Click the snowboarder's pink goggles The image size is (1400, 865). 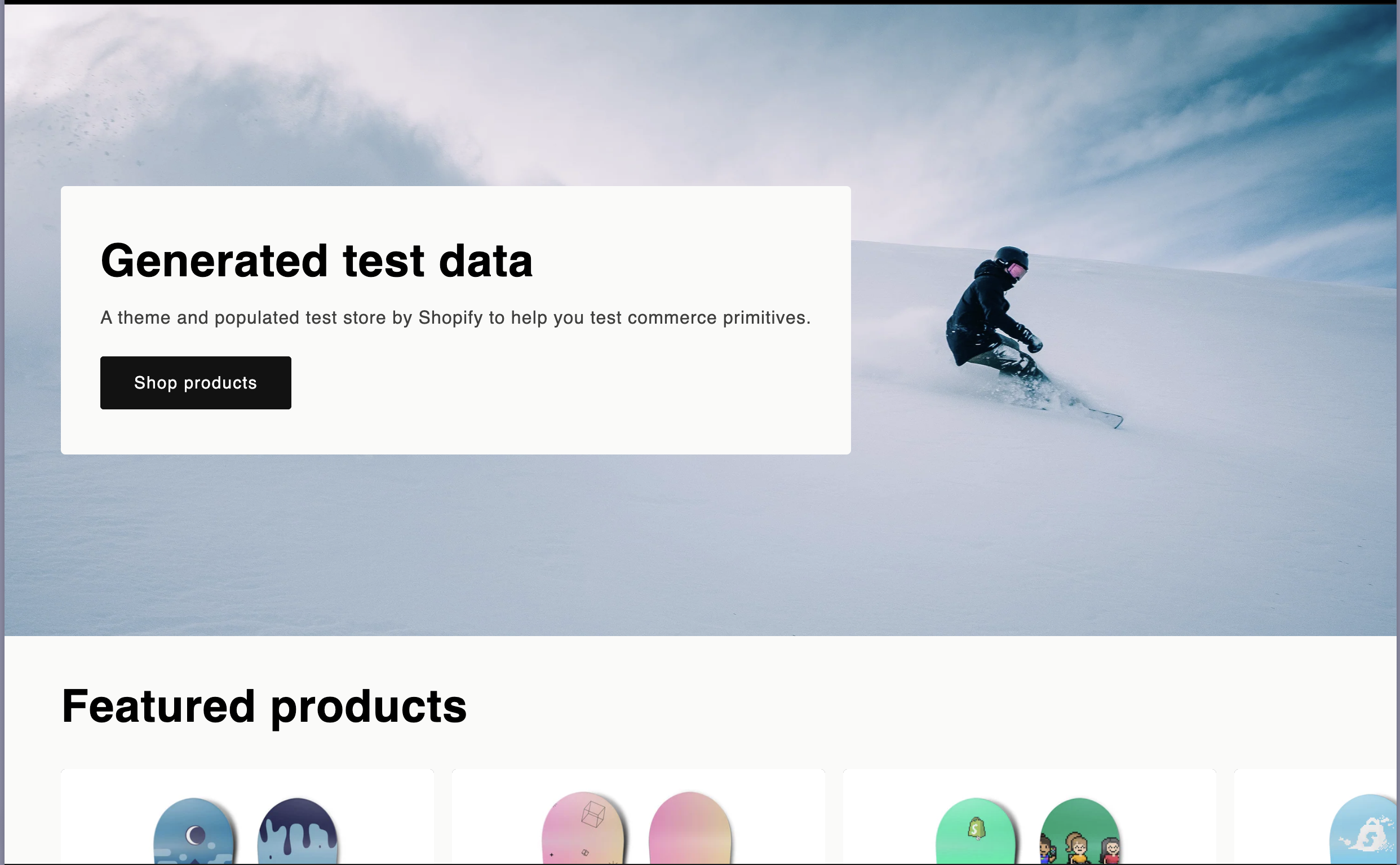tap(1016, 271)
